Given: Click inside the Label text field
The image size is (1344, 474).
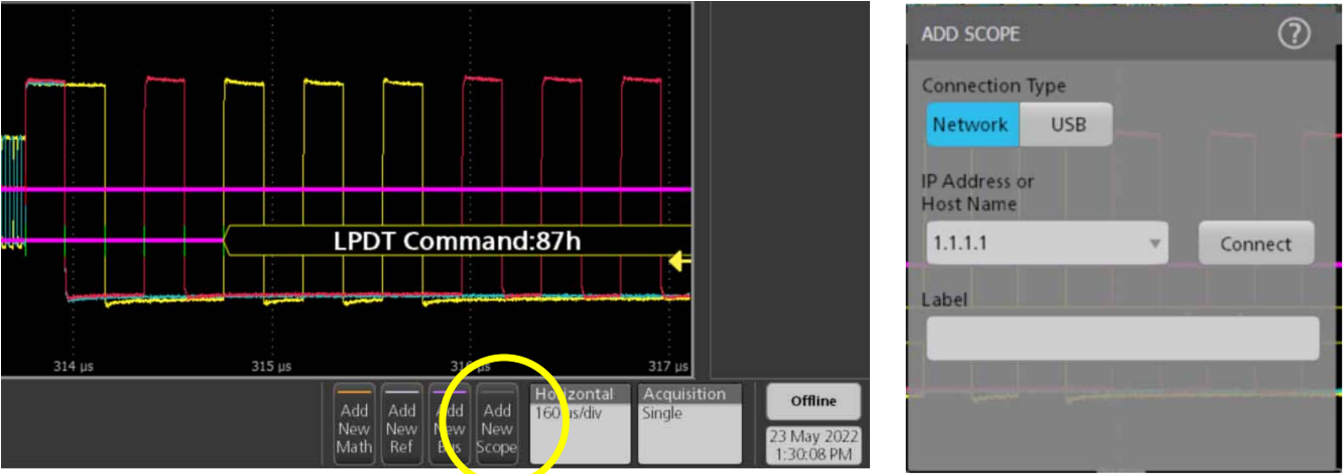Looking at the screenshot, I should 1122,338.
